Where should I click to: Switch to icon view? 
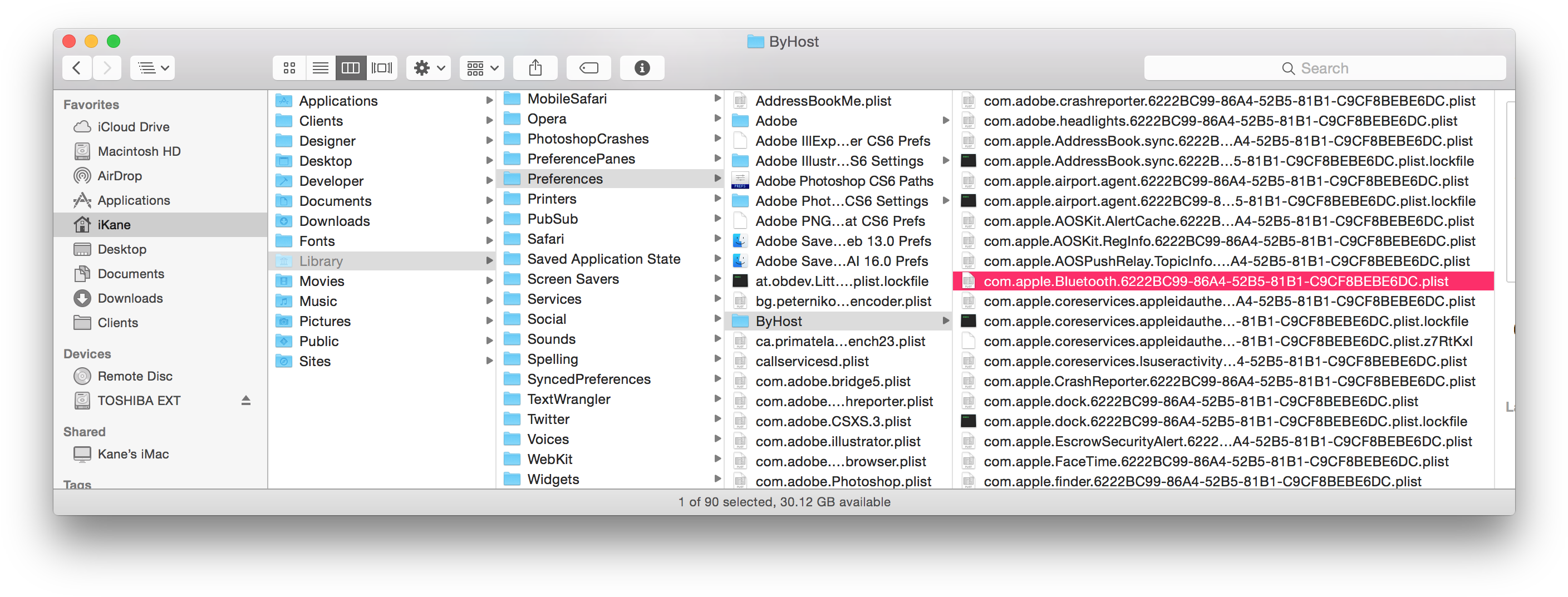(290, 67)
